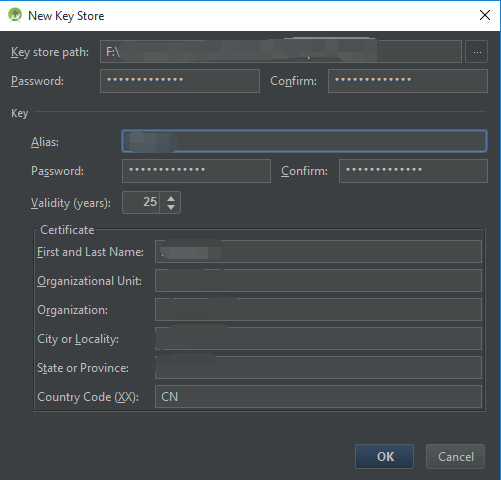The image size is (501, 480).
Task: Click the City or Locality field
Action: tap(318, 339)
